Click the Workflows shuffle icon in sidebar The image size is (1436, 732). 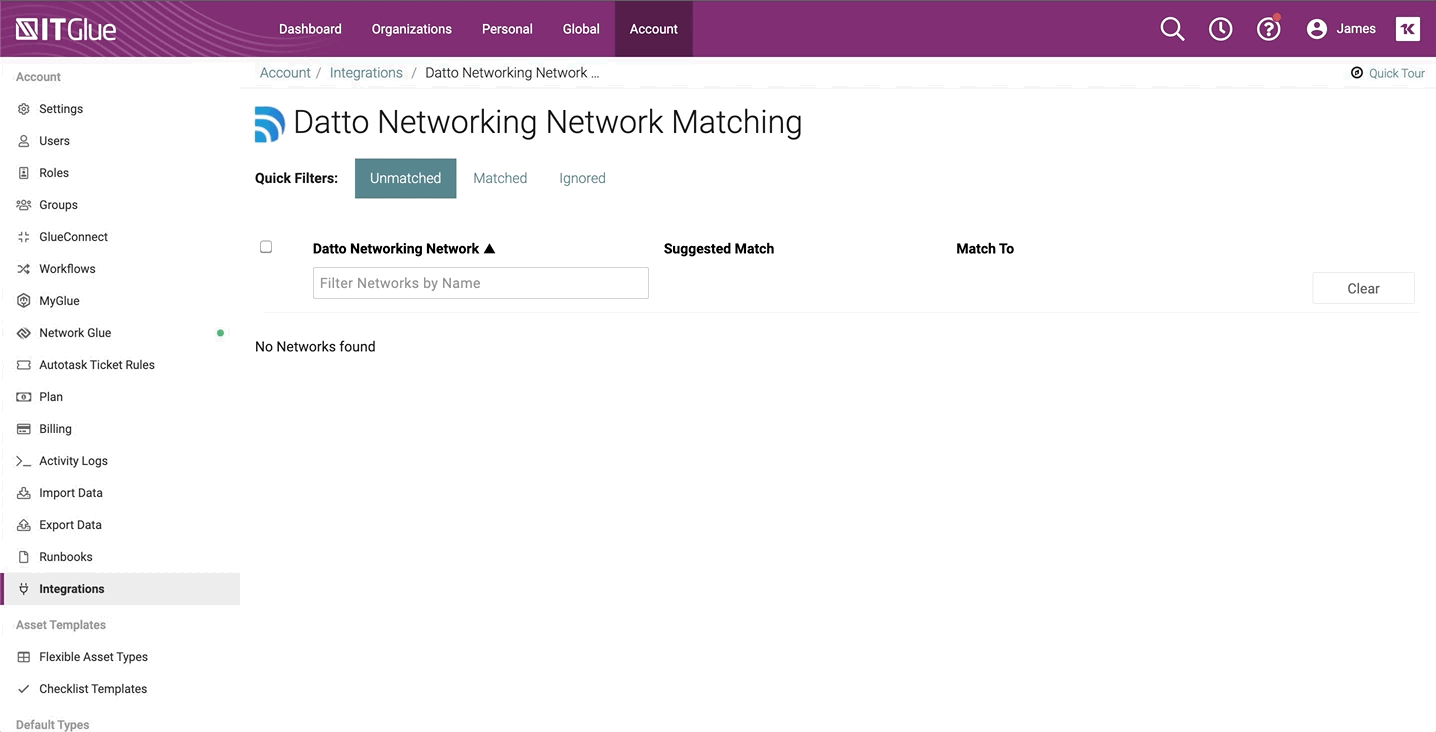click(x=24, y=269)
